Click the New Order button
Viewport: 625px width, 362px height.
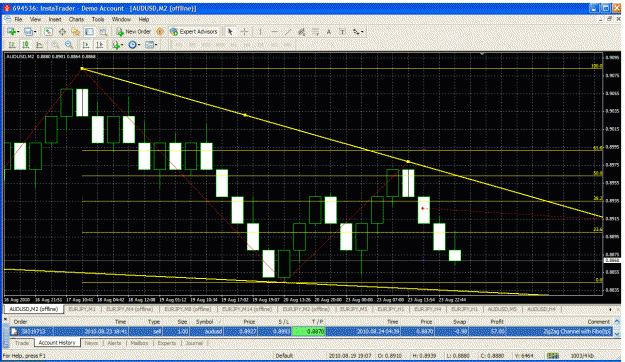point(134,32)
